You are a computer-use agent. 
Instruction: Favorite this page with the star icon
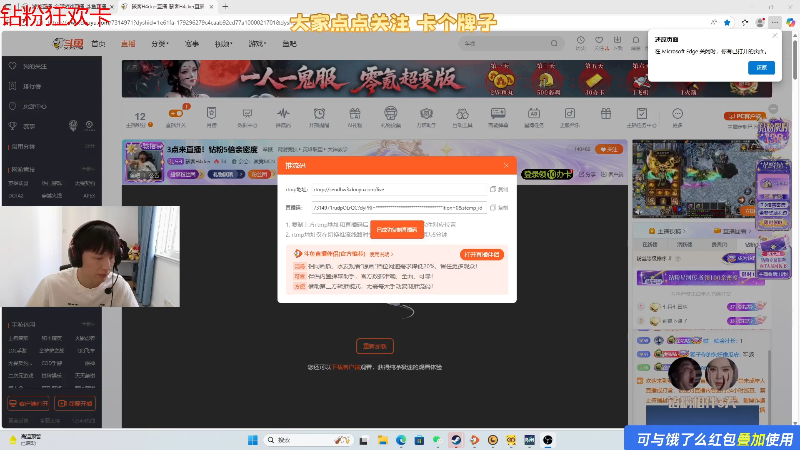point(727,22)
